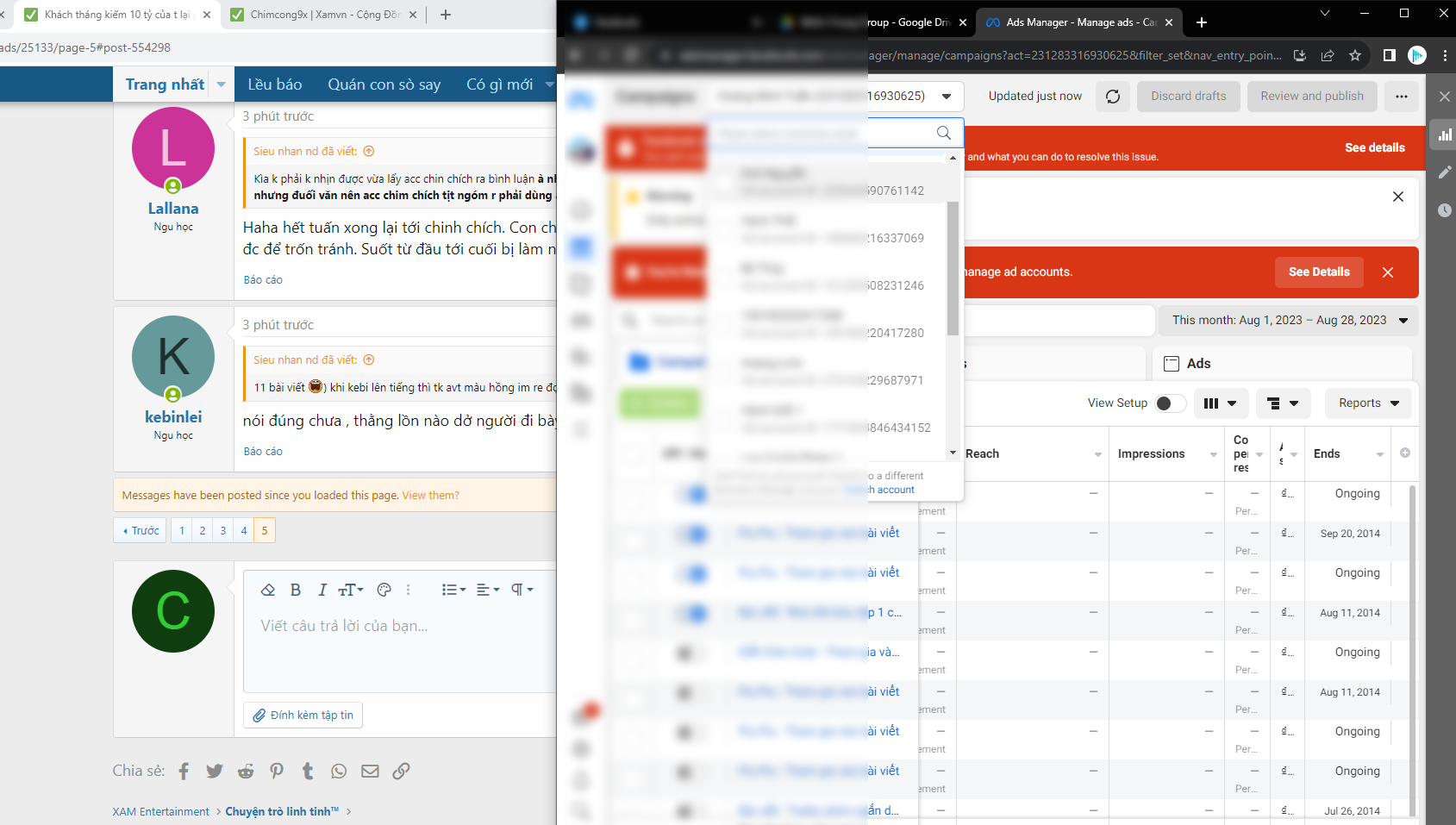Open the charts panel icon in right sidebar
This screenshot has height=825, width=1456.
click(1444, 134)
